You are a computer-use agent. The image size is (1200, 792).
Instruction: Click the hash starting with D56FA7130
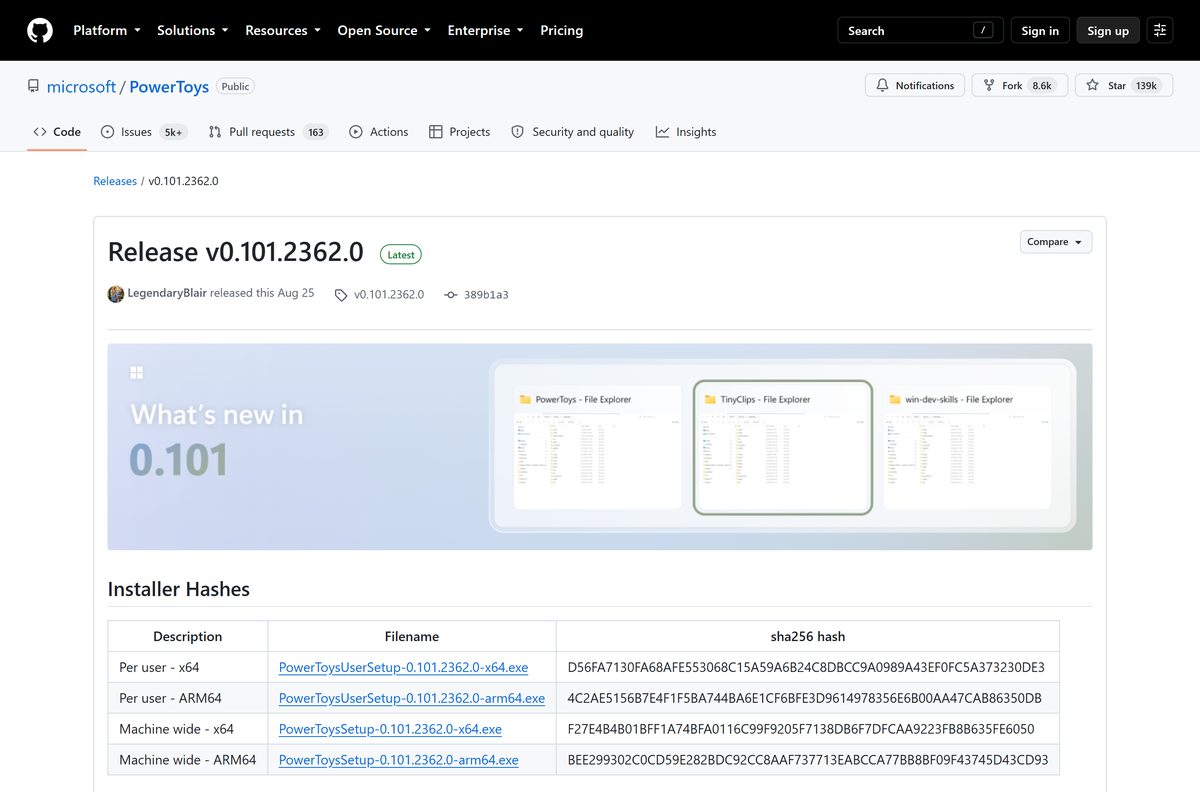coord(806,667)
